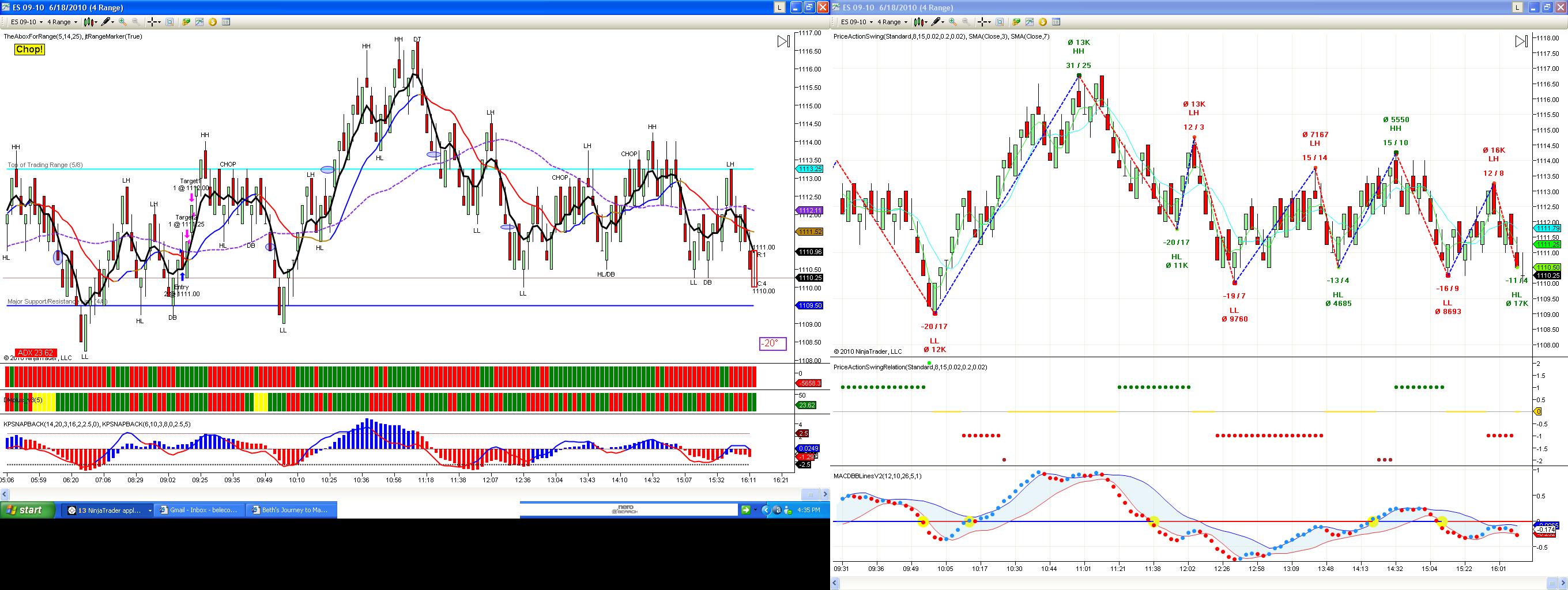Viewport: 1568px width, 590px height.
Task: Click the properties table icon in left chart toolbar
Action: tap(226, 22)
